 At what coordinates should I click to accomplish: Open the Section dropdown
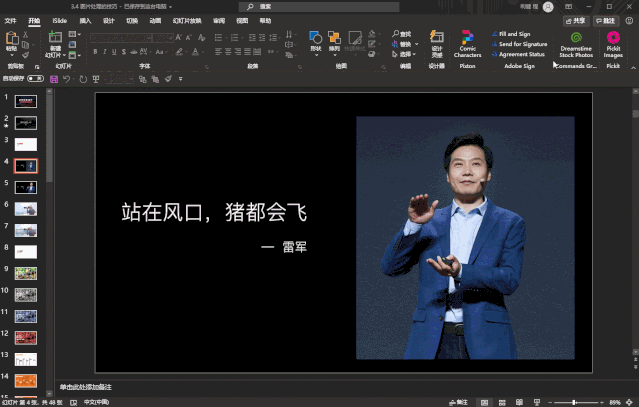point(75,55)
